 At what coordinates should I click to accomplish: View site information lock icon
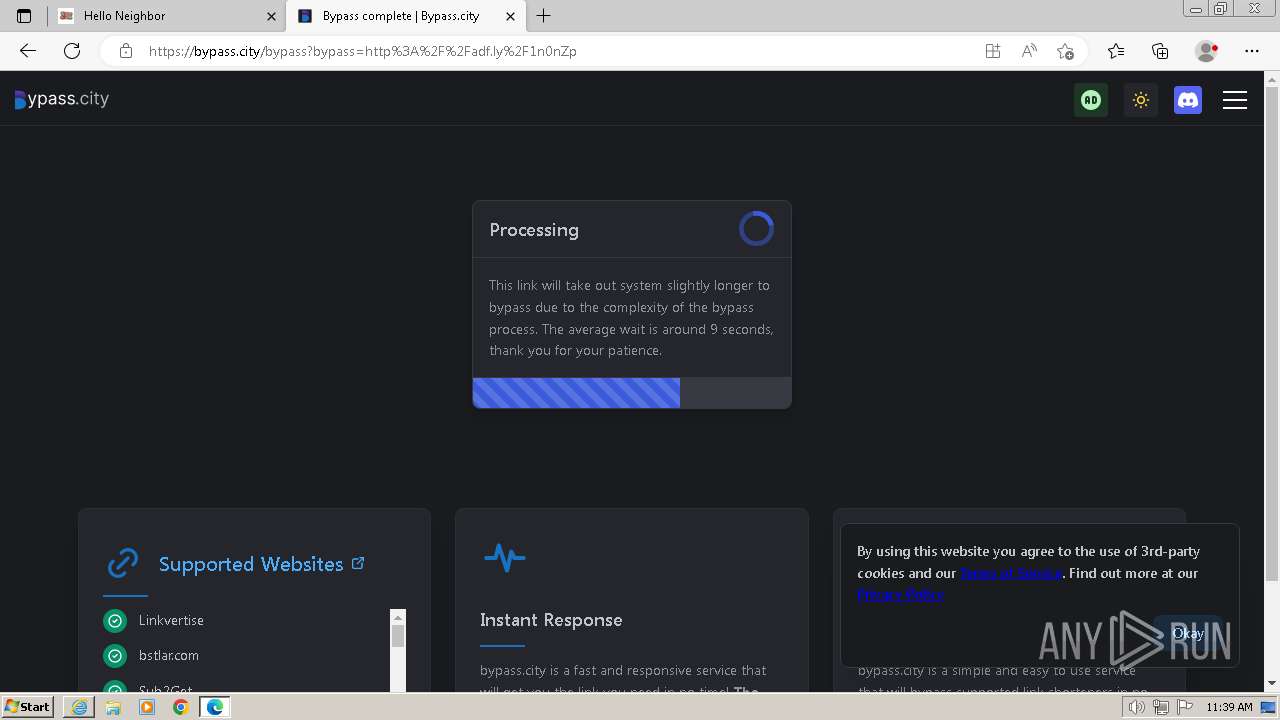(x=126, y=51)
